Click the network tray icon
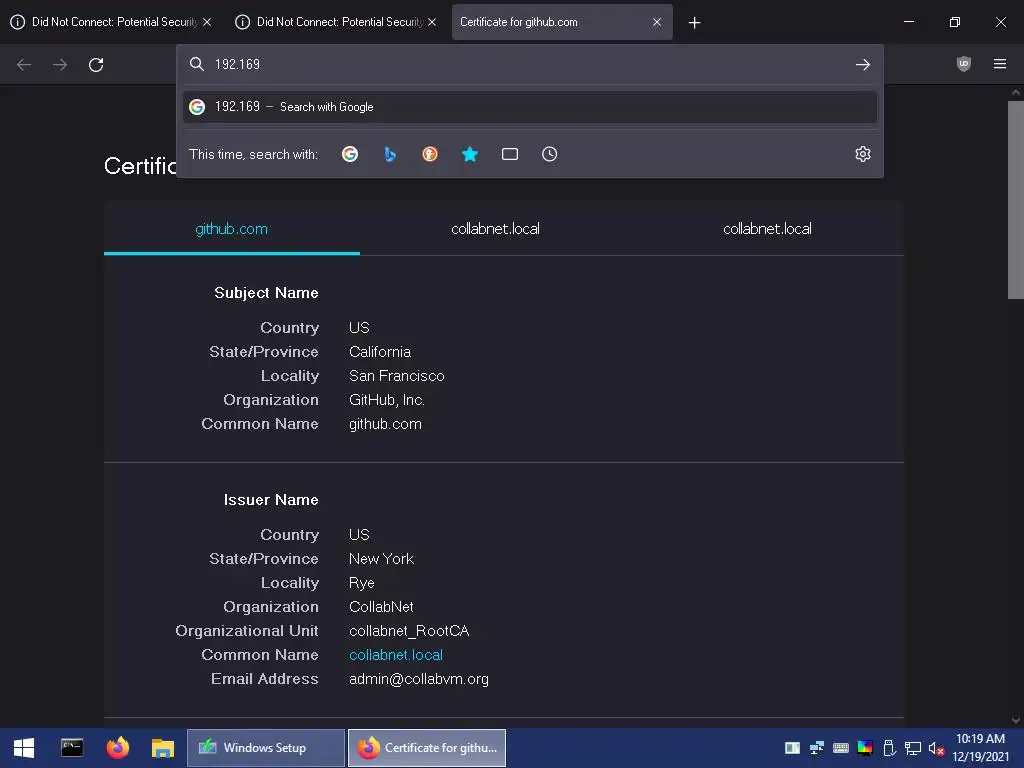Image resolution: width=1024 pixels, height=768 pixels. 912,748
